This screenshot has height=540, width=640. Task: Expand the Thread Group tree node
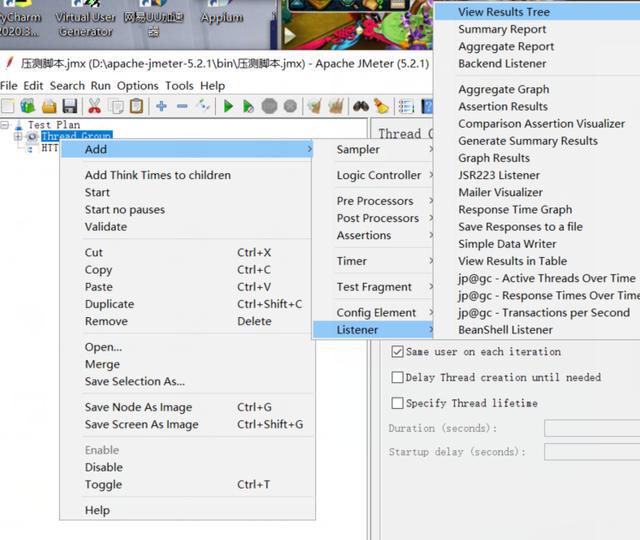coord(18,137)
